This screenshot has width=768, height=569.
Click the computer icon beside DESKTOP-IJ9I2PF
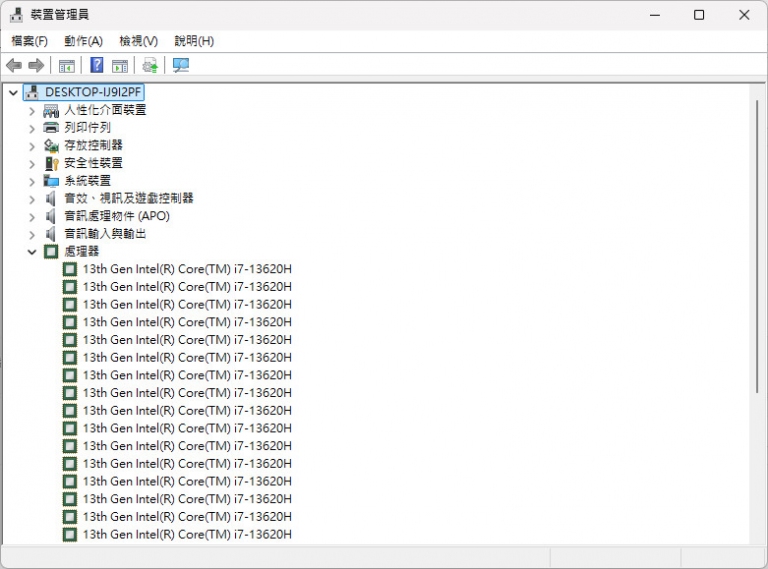(x=32, y=92)
